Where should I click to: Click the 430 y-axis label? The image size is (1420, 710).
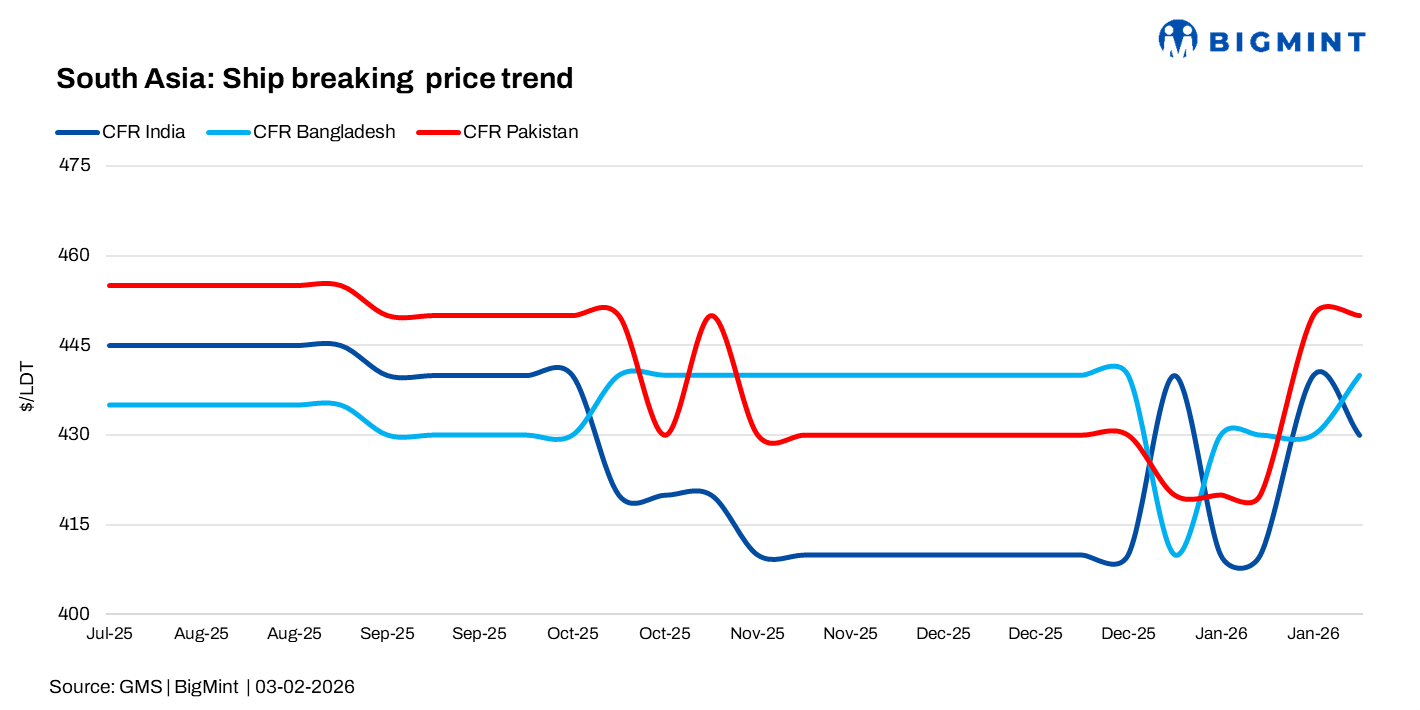[x=76, y=435]
